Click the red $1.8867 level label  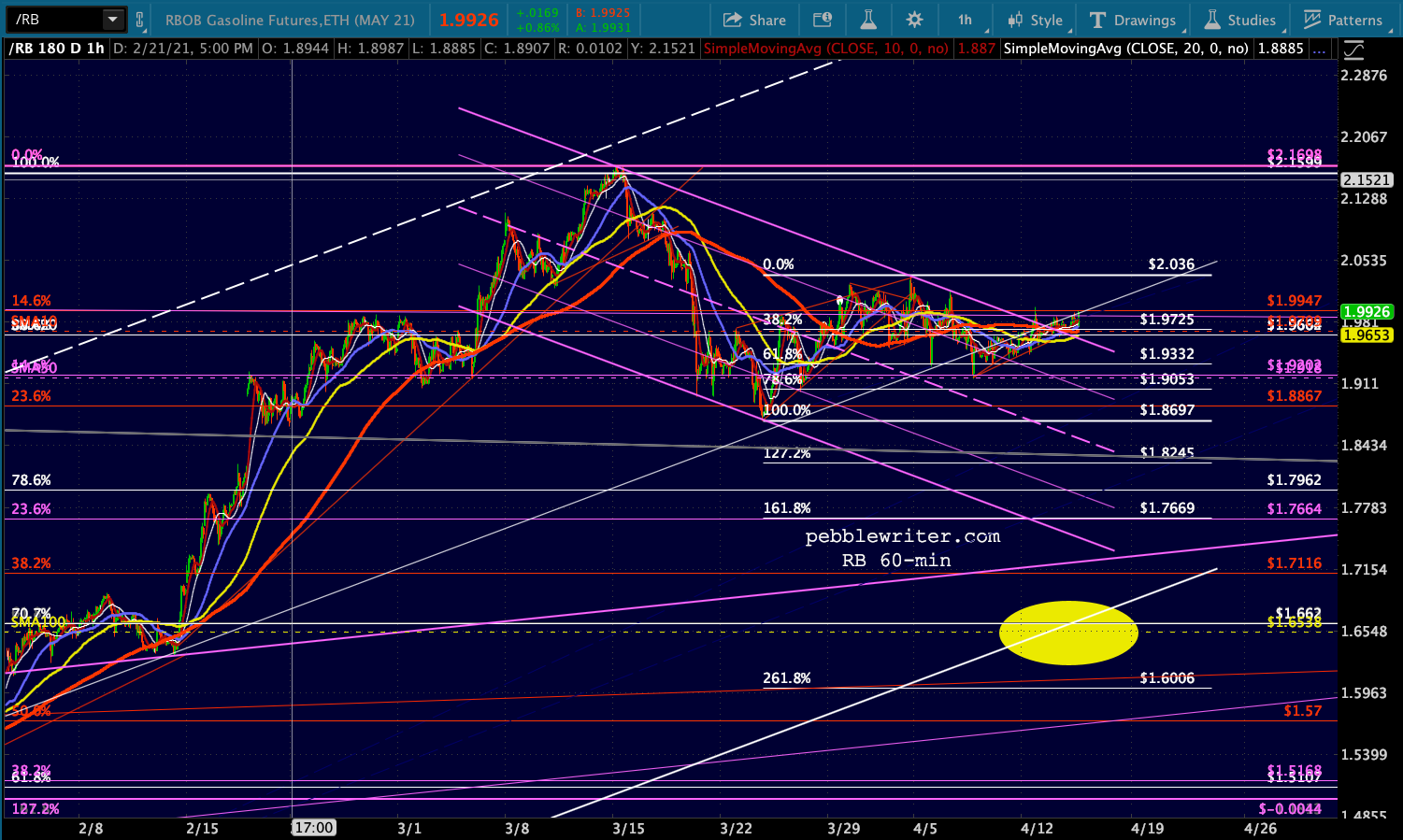click(1295, 396)
